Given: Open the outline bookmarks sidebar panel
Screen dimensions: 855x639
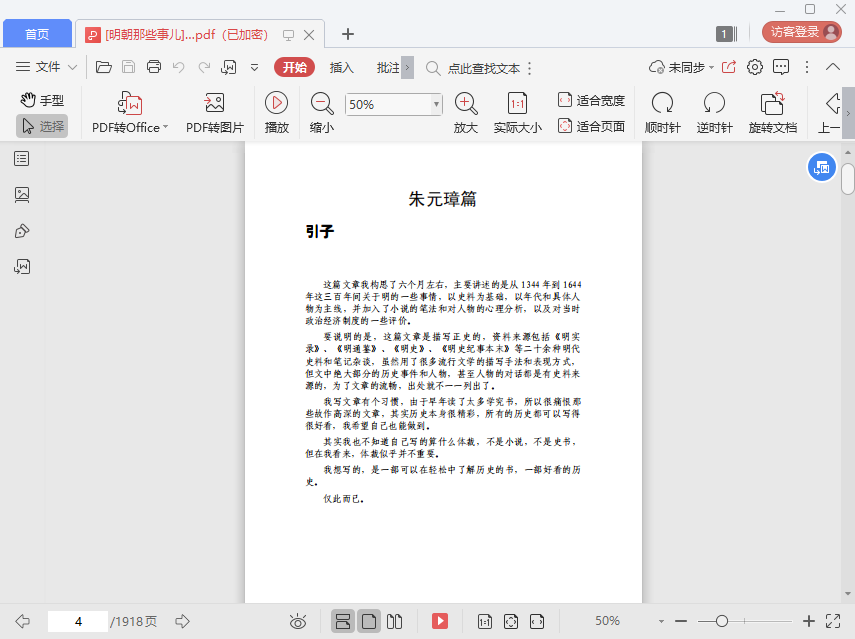Looking at the screenshot, I should tap(22, 159).
